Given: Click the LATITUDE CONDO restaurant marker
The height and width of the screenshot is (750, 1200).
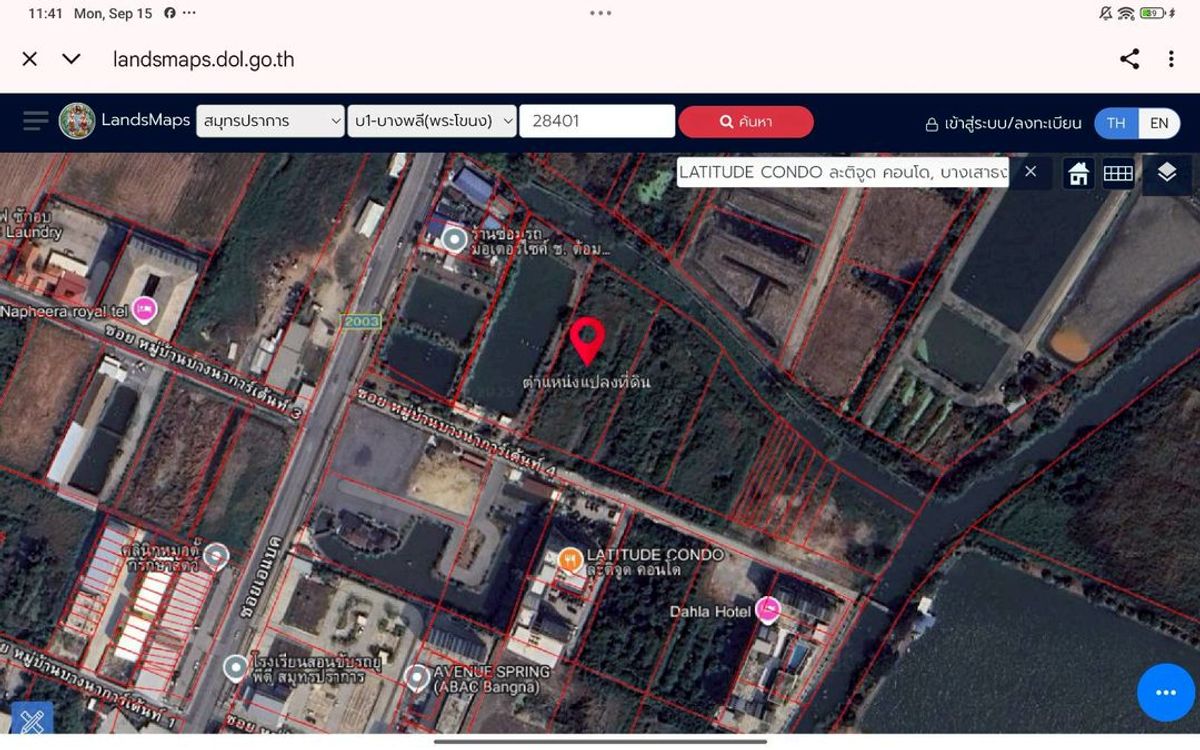Looking at the screenshot, I should point(571,559).
